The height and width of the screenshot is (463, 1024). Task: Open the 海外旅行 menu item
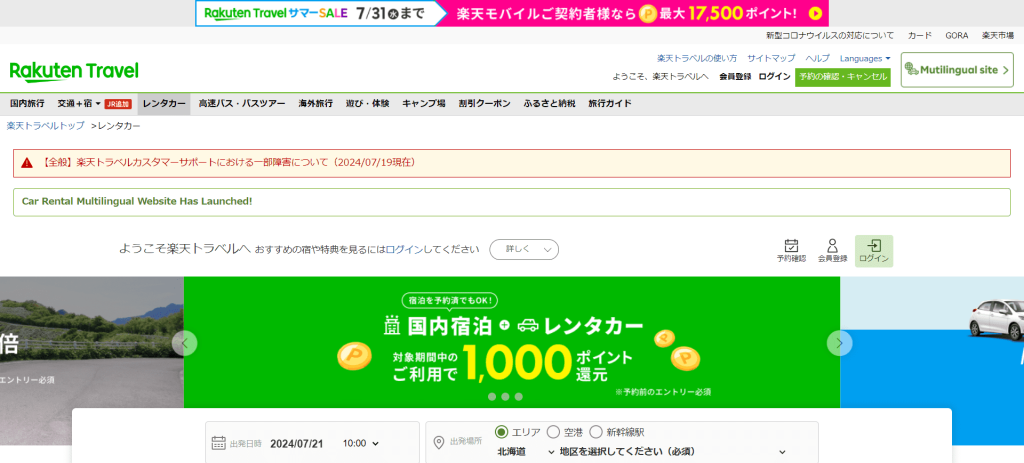click(x=315, y=103)
